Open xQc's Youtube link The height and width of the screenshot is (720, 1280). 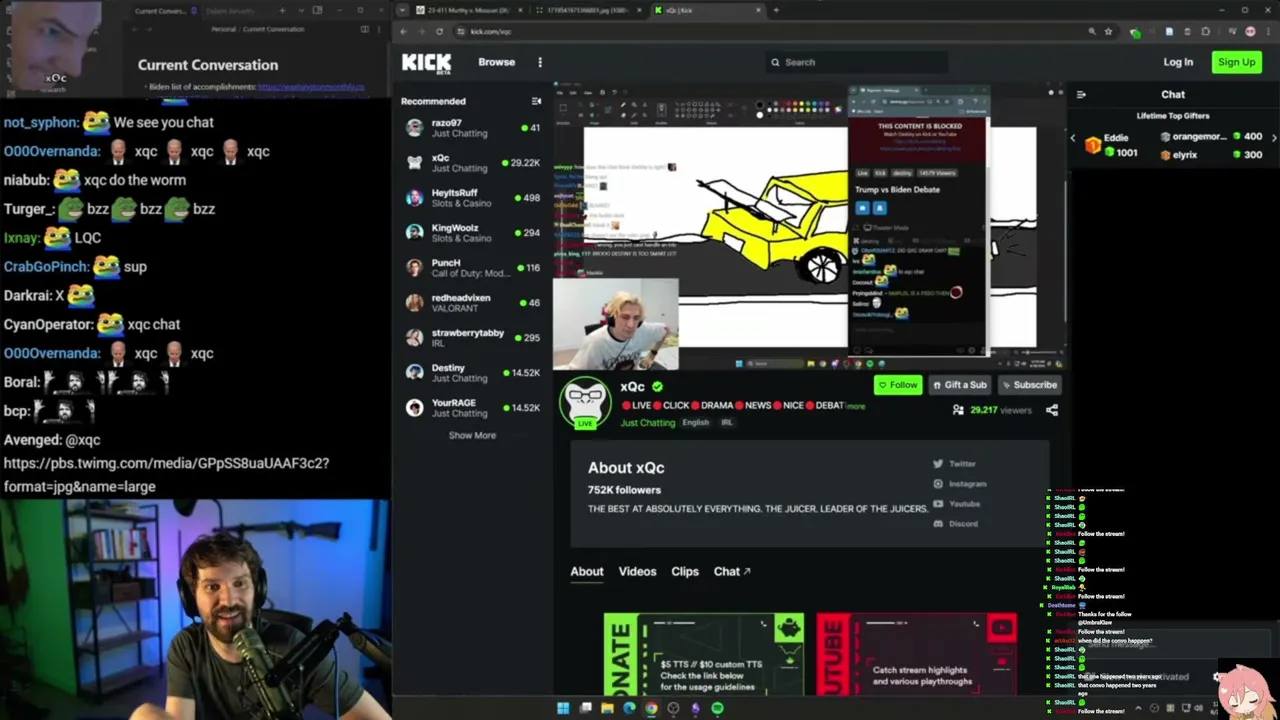coord(956,504)
